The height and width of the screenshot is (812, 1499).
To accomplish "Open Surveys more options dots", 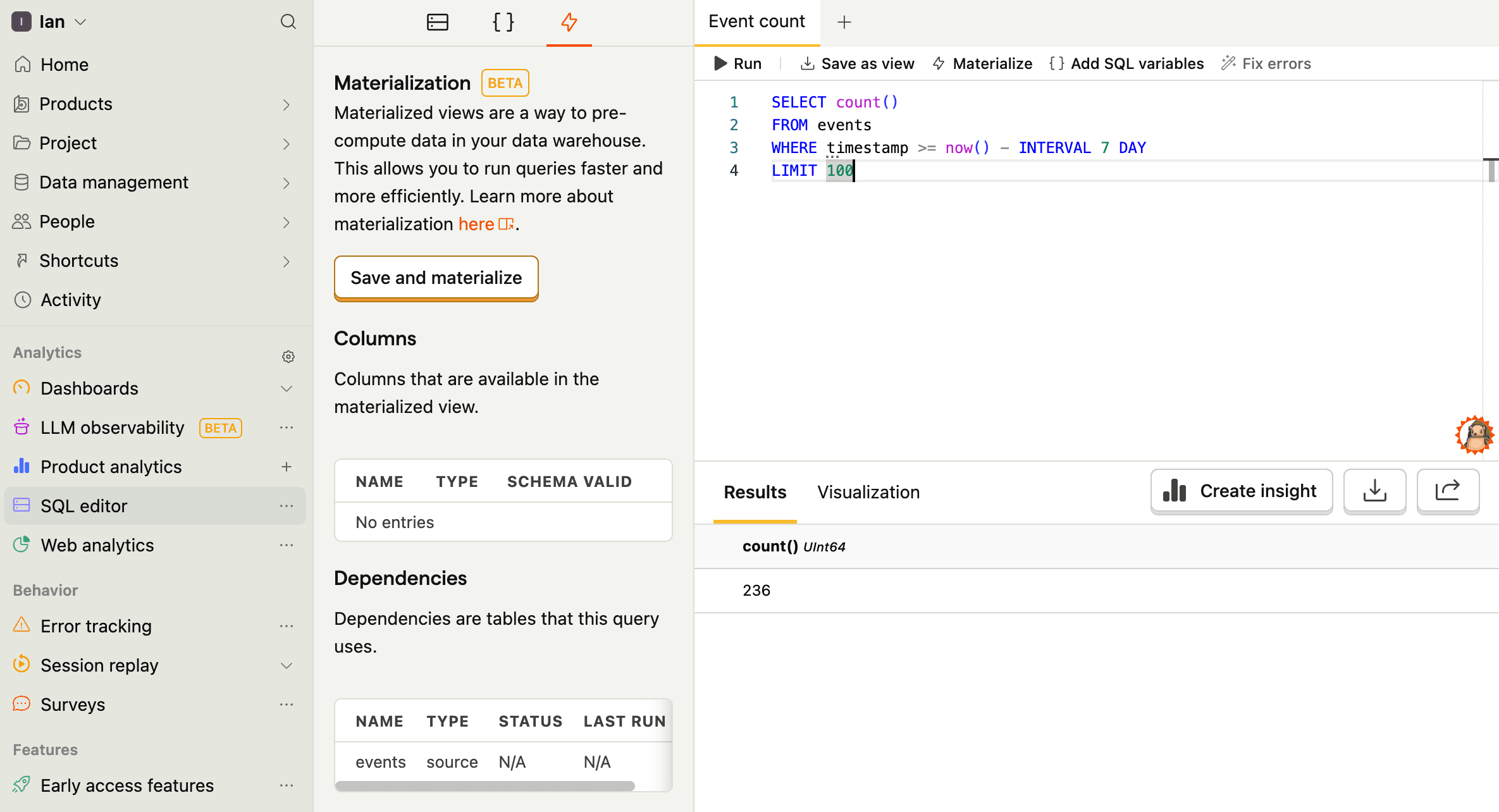I will point(287,704).
